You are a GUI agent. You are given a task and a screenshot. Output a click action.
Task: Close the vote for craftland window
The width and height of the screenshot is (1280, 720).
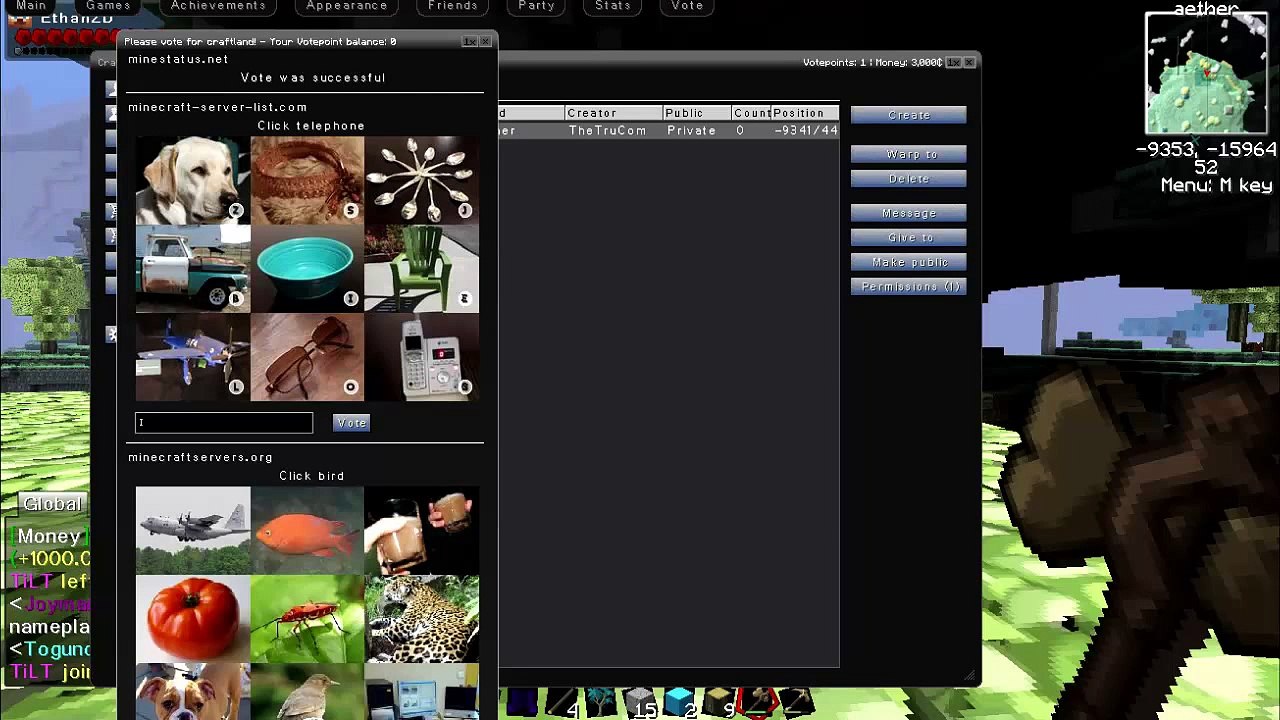tap(486, 41)
